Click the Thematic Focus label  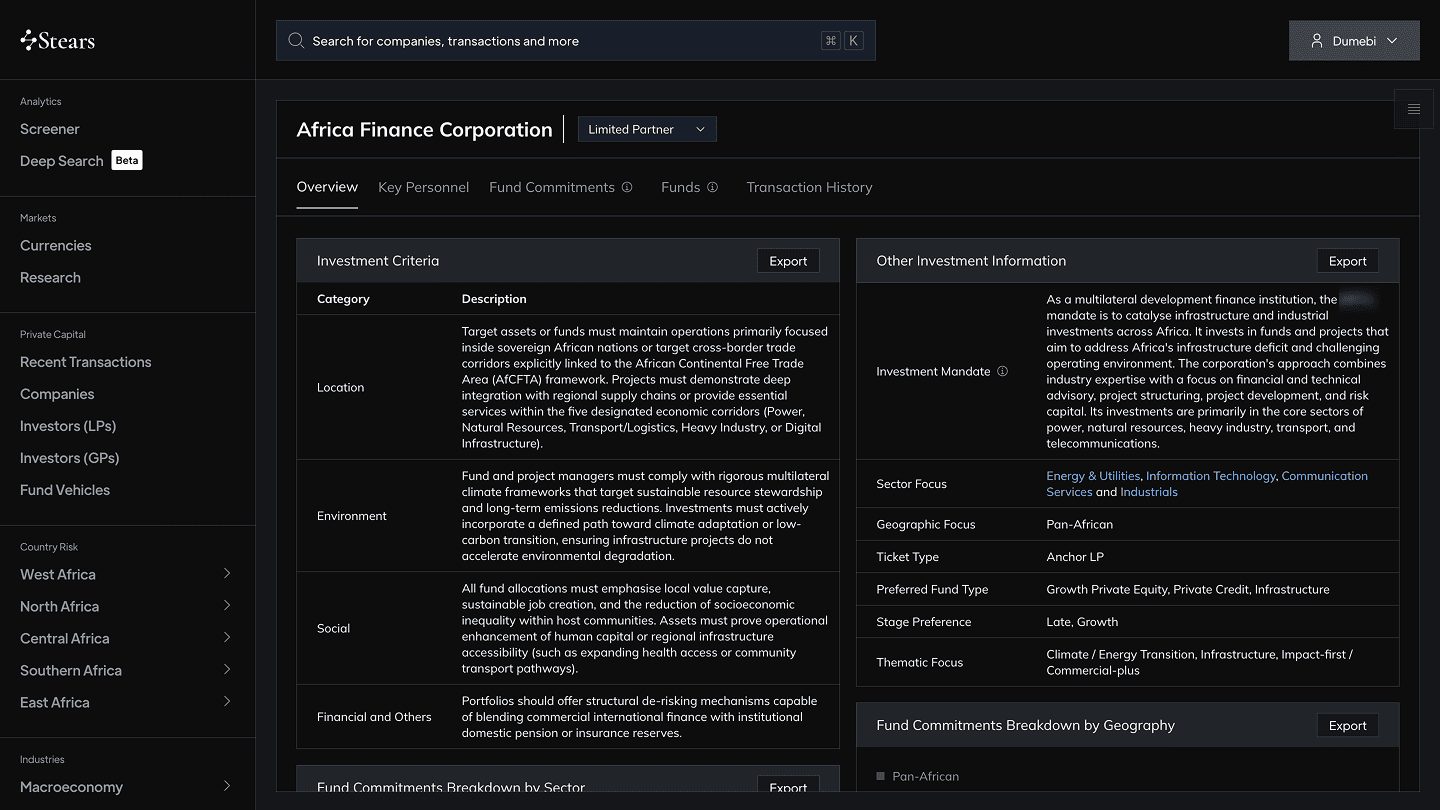[x=919, y=662]
